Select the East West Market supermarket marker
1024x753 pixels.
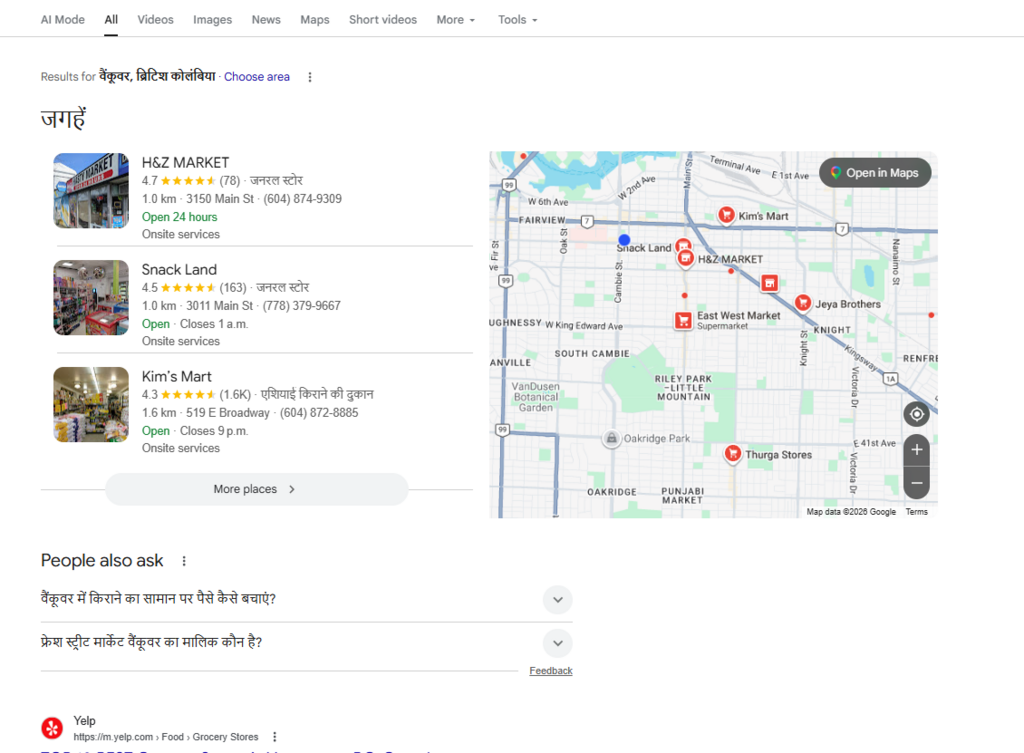684,320
